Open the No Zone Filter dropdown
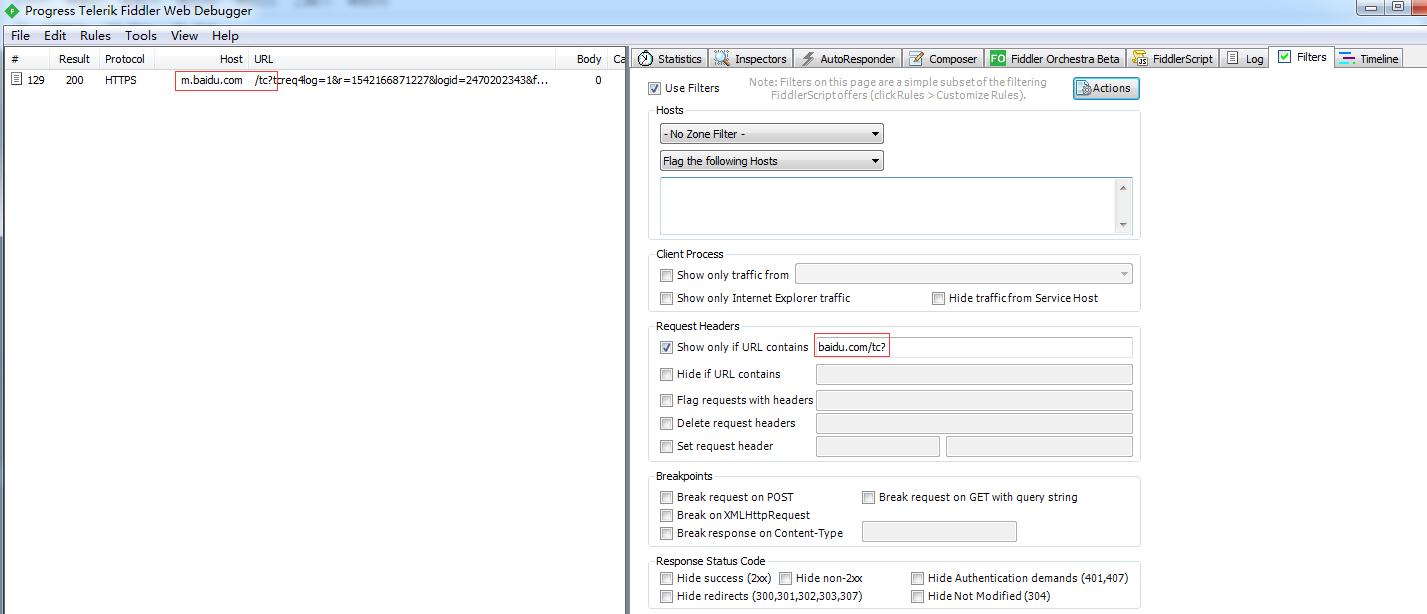Image resolution: width=1427 pixels, height=614 pixels. 771,134
